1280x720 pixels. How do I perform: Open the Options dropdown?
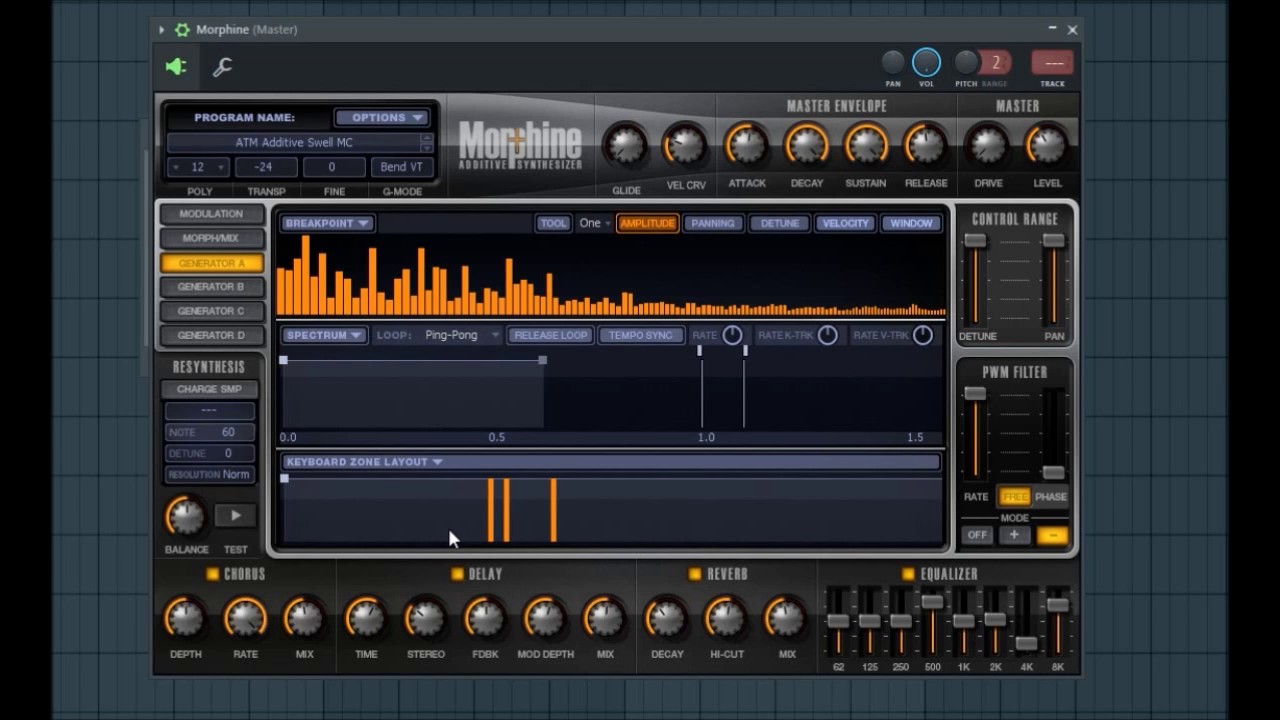(x=383, y=117)
